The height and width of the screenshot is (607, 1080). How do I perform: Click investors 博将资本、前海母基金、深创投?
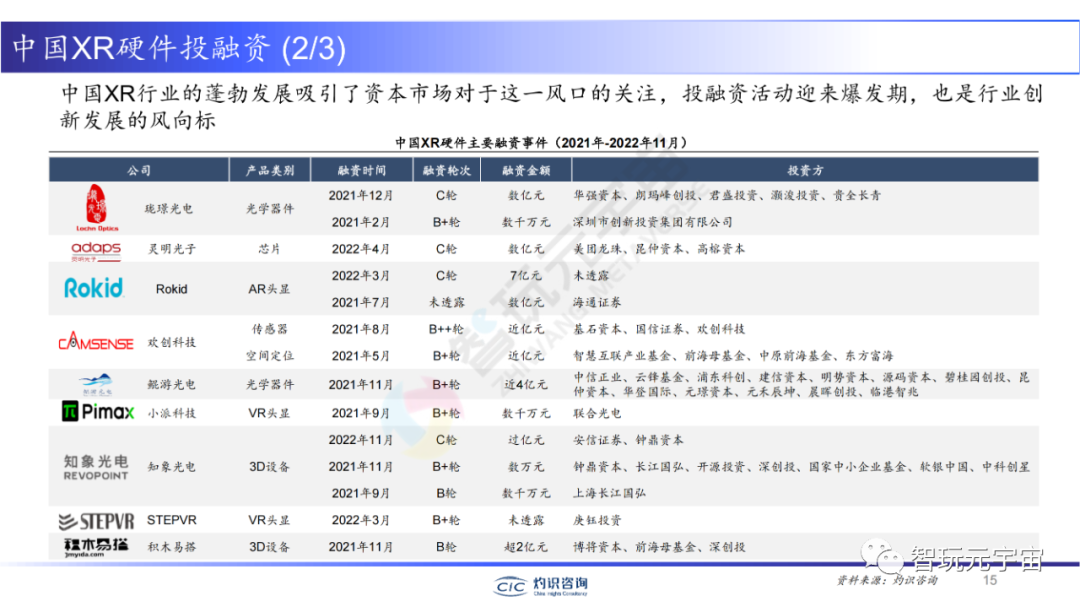pyautogui.click(x=659, y=546)
